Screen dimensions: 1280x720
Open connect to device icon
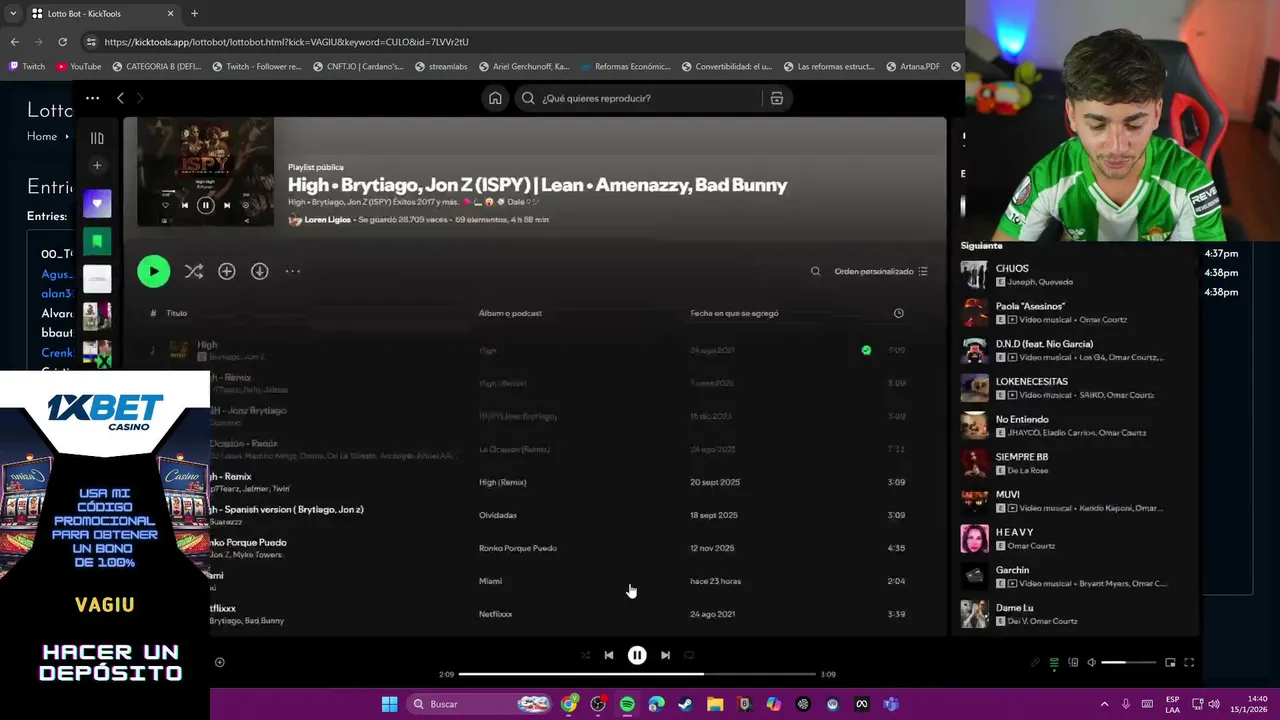coord(1073,662)
